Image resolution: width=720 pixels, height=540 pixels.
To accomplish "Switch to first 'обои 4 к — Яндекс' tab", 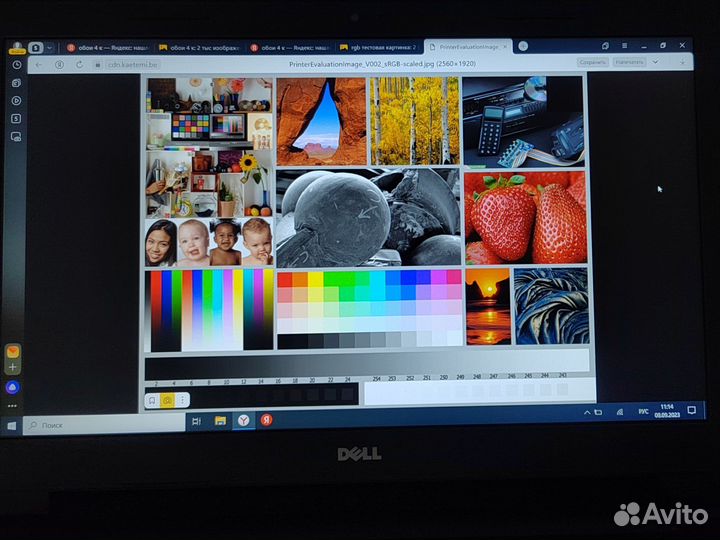I will point(108,48).
